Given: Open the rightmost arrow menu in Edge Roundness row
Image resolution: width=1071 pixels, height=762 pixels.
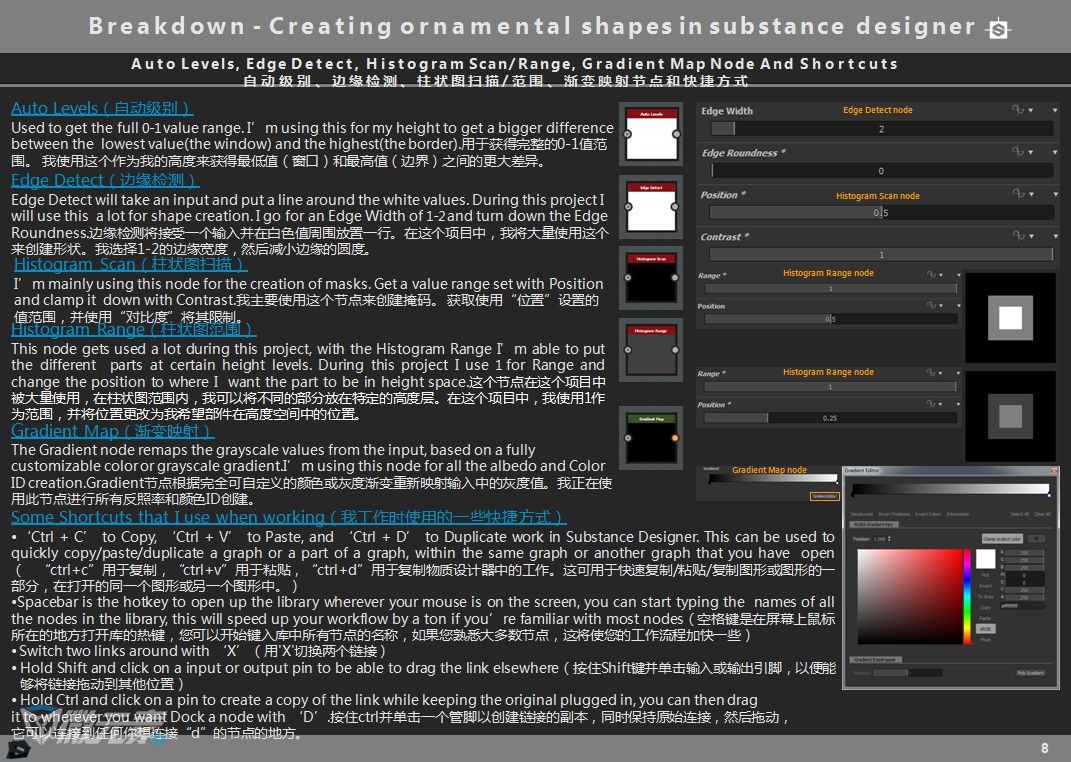Looking at the screenshot, I should pyautogui.click(x=1055, y=152).
